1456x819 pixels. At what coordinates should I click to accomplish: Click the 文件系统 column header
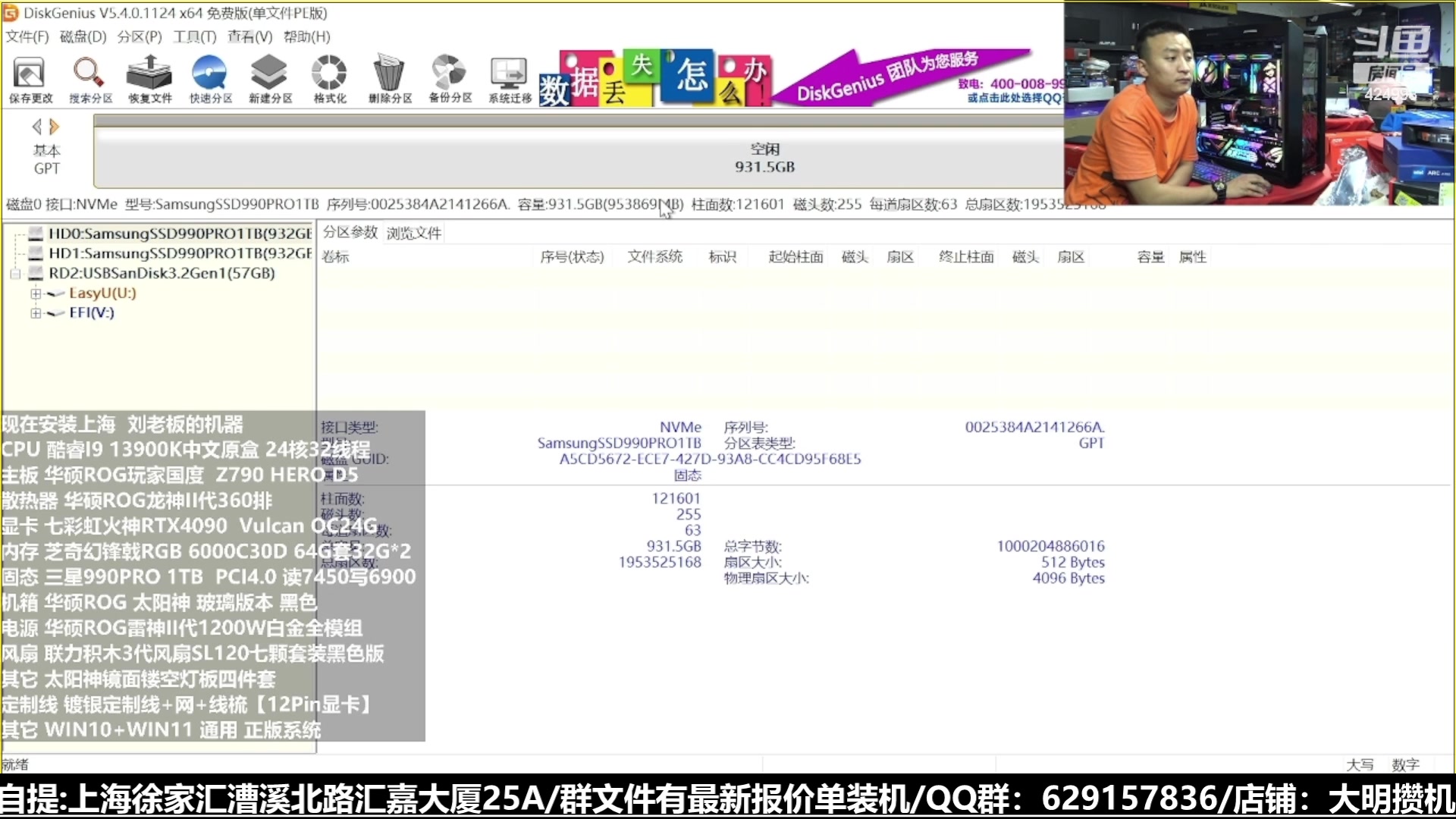pos(654,257)
